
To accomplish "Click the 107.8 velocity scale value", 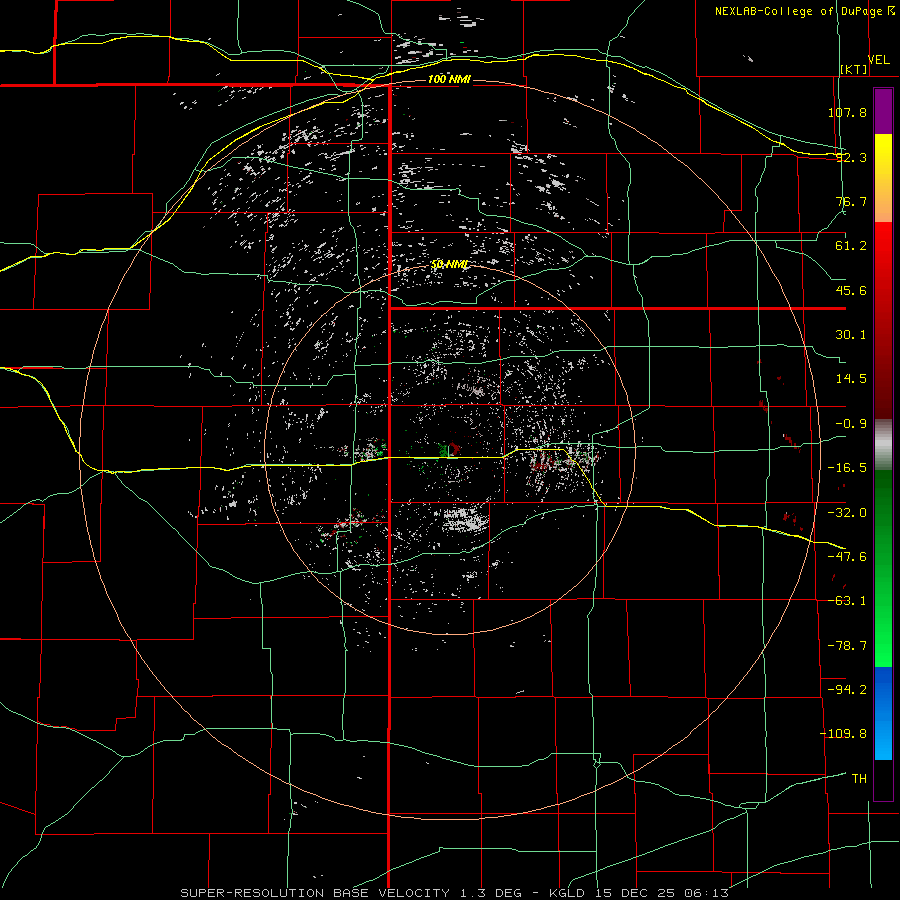I will [x=847, y=112].
